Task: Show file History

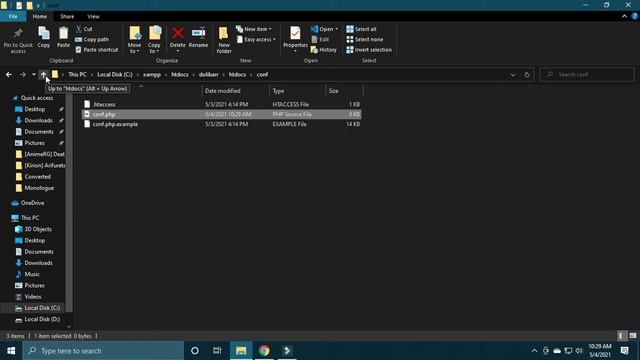Action: [x=324, y=50]
